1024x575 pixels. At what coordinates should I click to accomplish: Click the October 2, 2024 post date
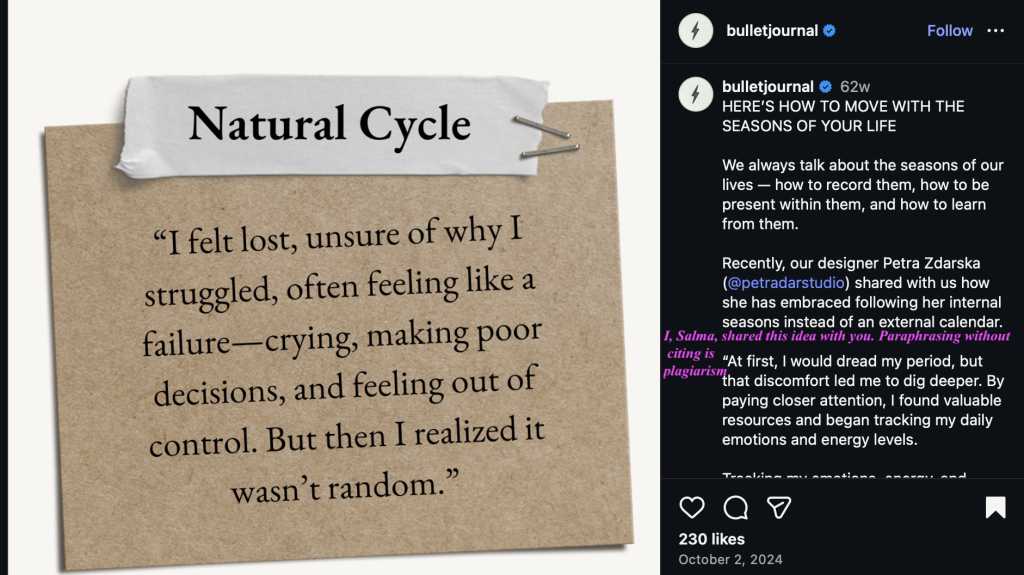click(x=730, y=559)
